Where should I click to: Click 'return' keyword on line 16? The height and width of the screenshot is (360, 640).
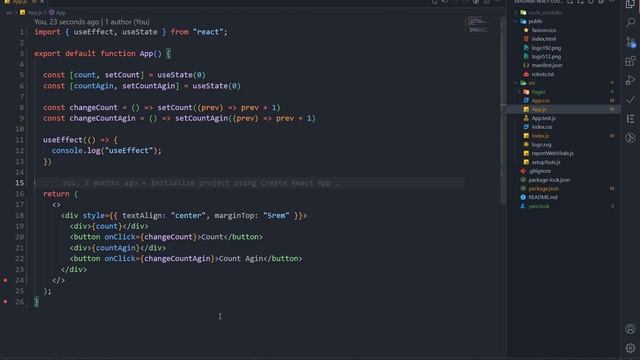pyautogui.click(x=56, y=194)
